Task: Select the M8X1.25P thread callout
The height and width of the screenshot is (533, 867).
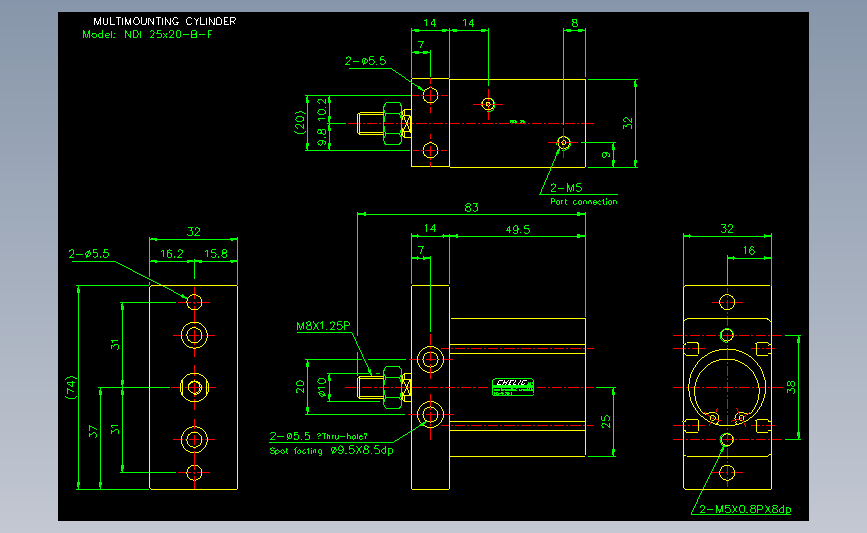Action: click(323, 326)
